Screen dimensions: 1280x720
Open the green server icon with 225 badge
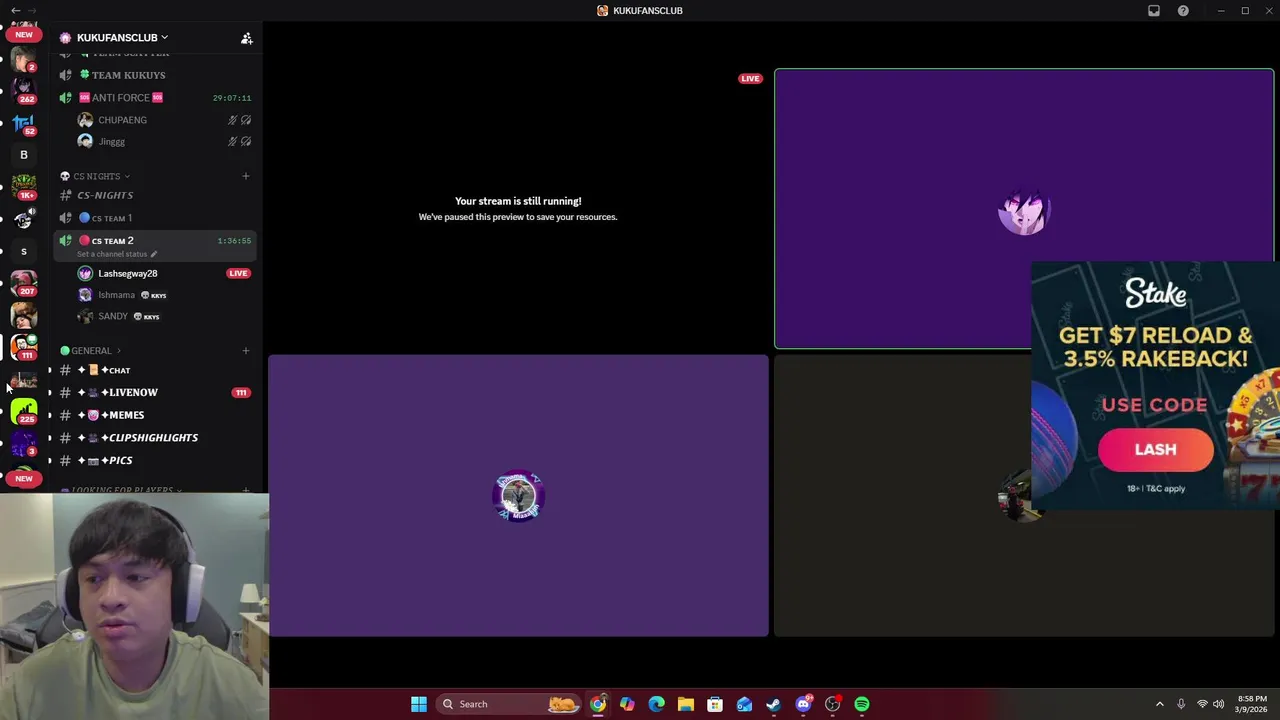pyautogui.click(x=24, y=411)
